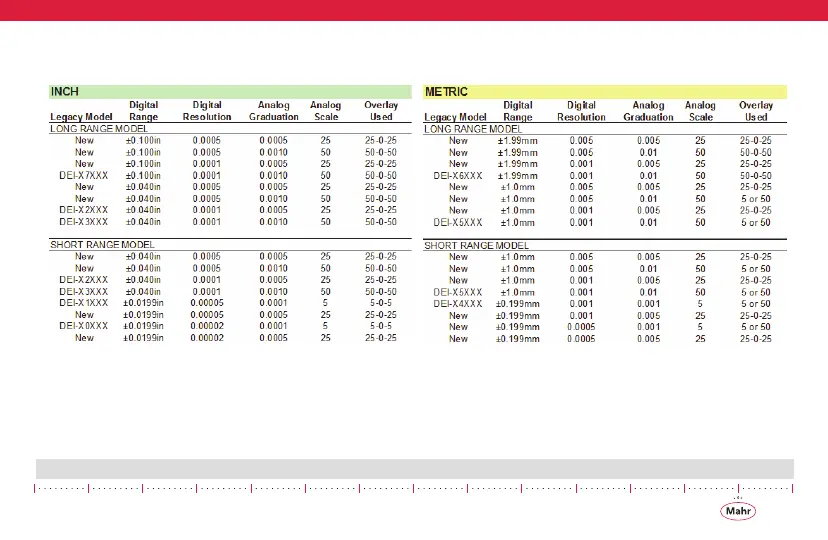Click DEI-X3XXX under INCH short range models
828x540 pixels.
click(83, 292)
